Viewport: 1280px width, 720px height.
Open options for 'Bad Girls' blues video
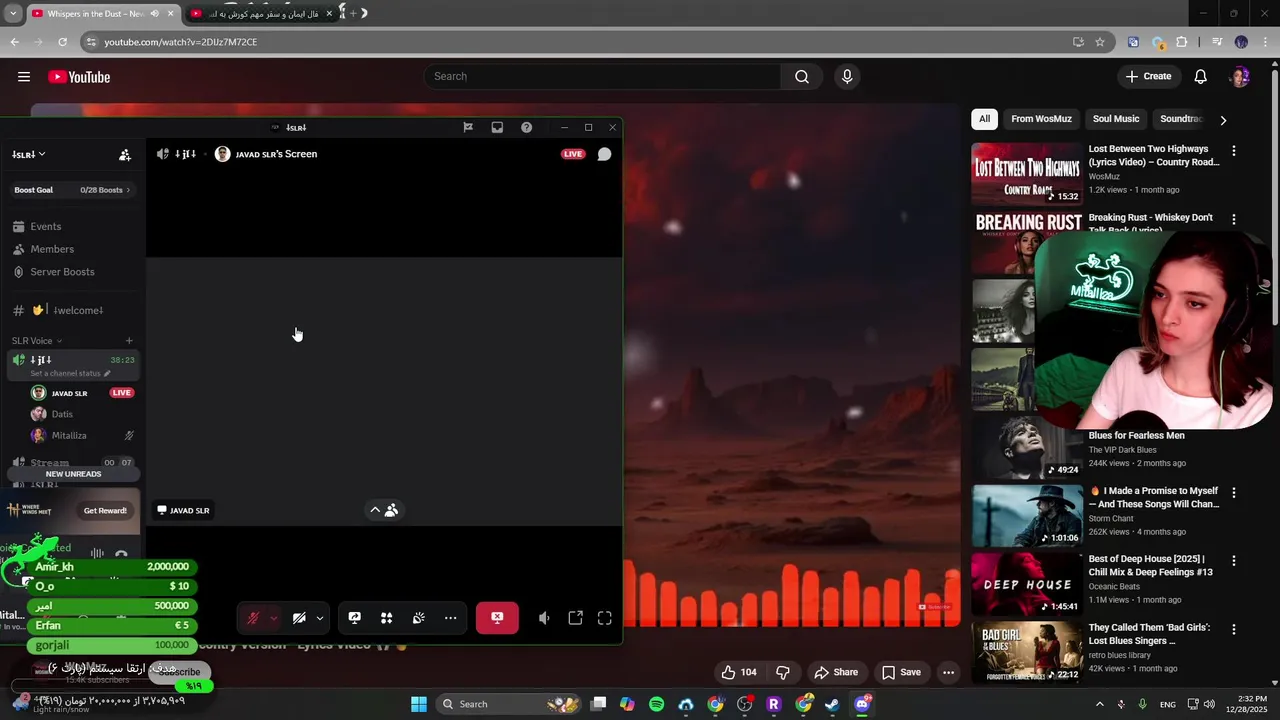[1234, 630]
